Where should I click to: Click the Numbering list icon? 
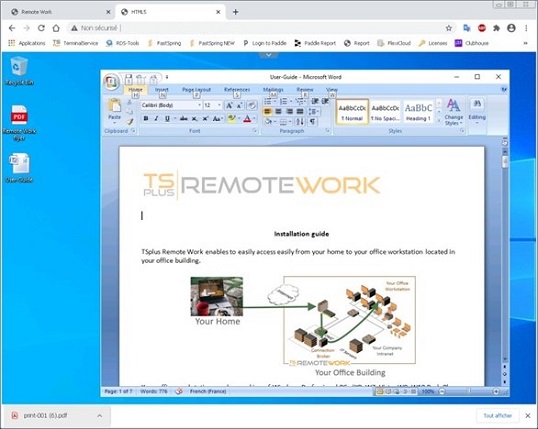284,102
